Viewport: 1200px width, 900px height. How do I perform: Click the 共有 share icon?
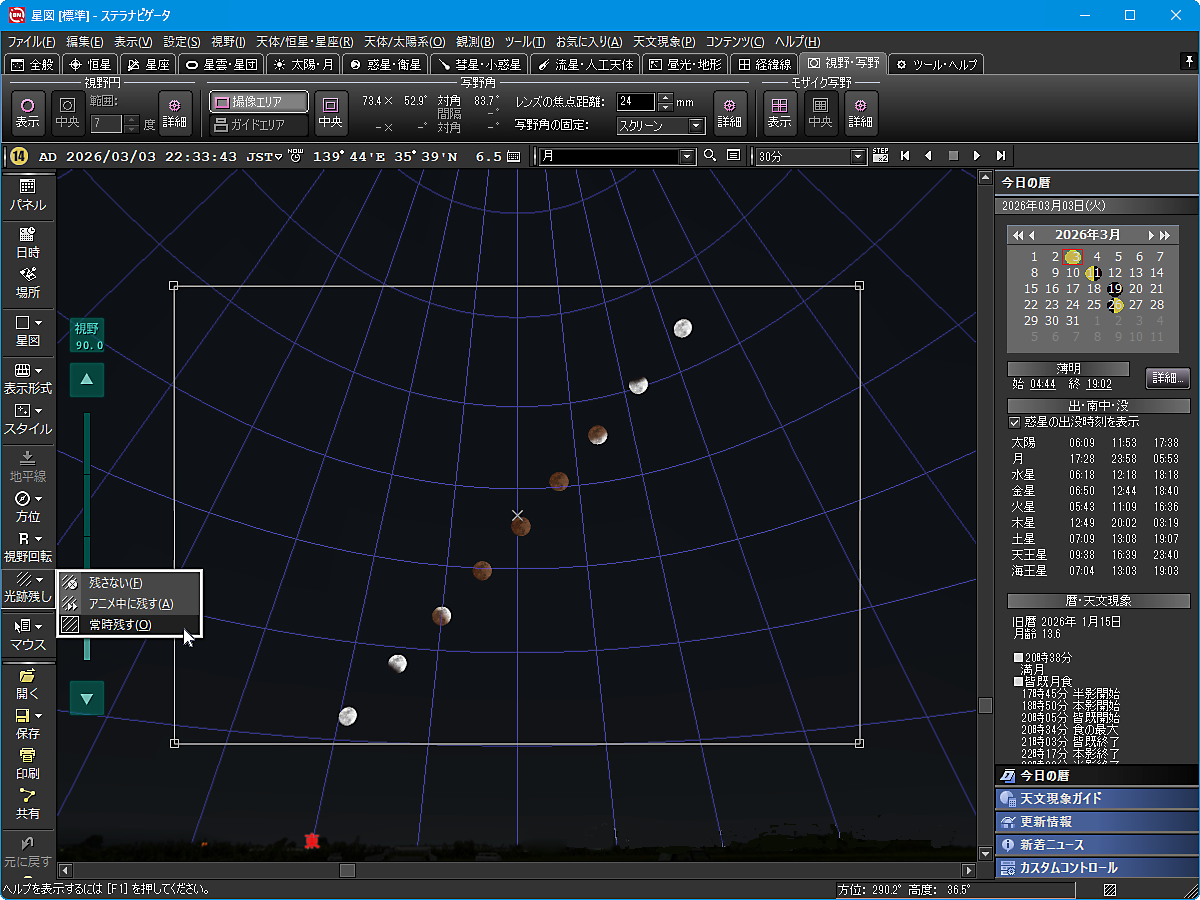click(27, 804)
